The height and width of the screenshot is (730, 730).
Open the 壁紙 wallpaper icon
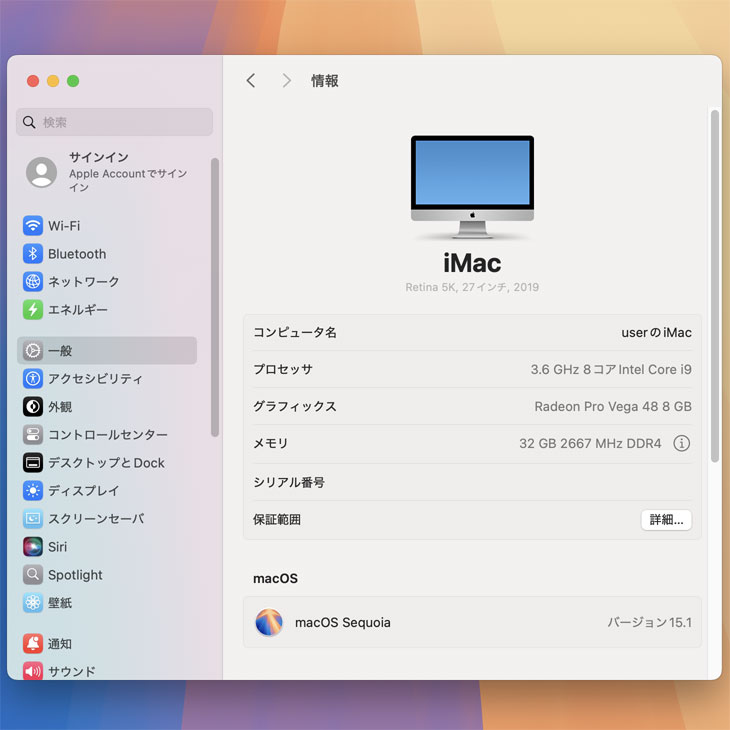pyautogui.click(x=33, y=603)
